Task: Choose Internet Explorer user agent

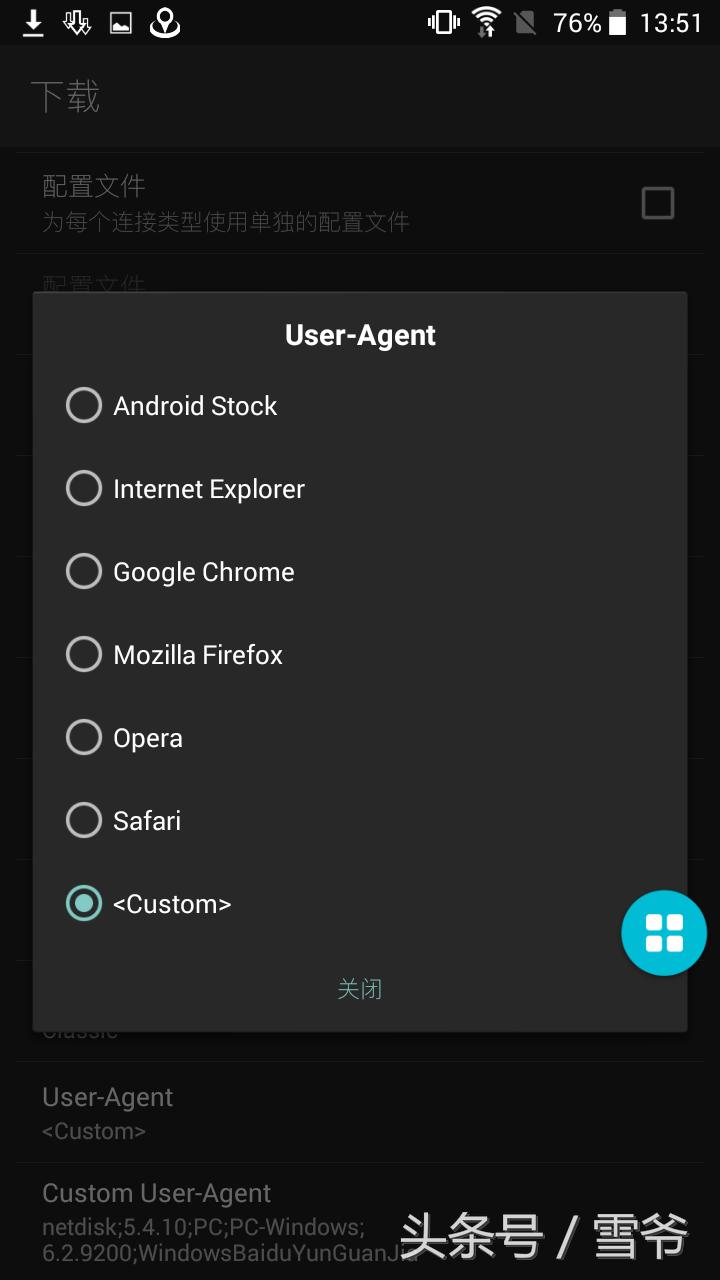Action: click(x=84, y=489)
